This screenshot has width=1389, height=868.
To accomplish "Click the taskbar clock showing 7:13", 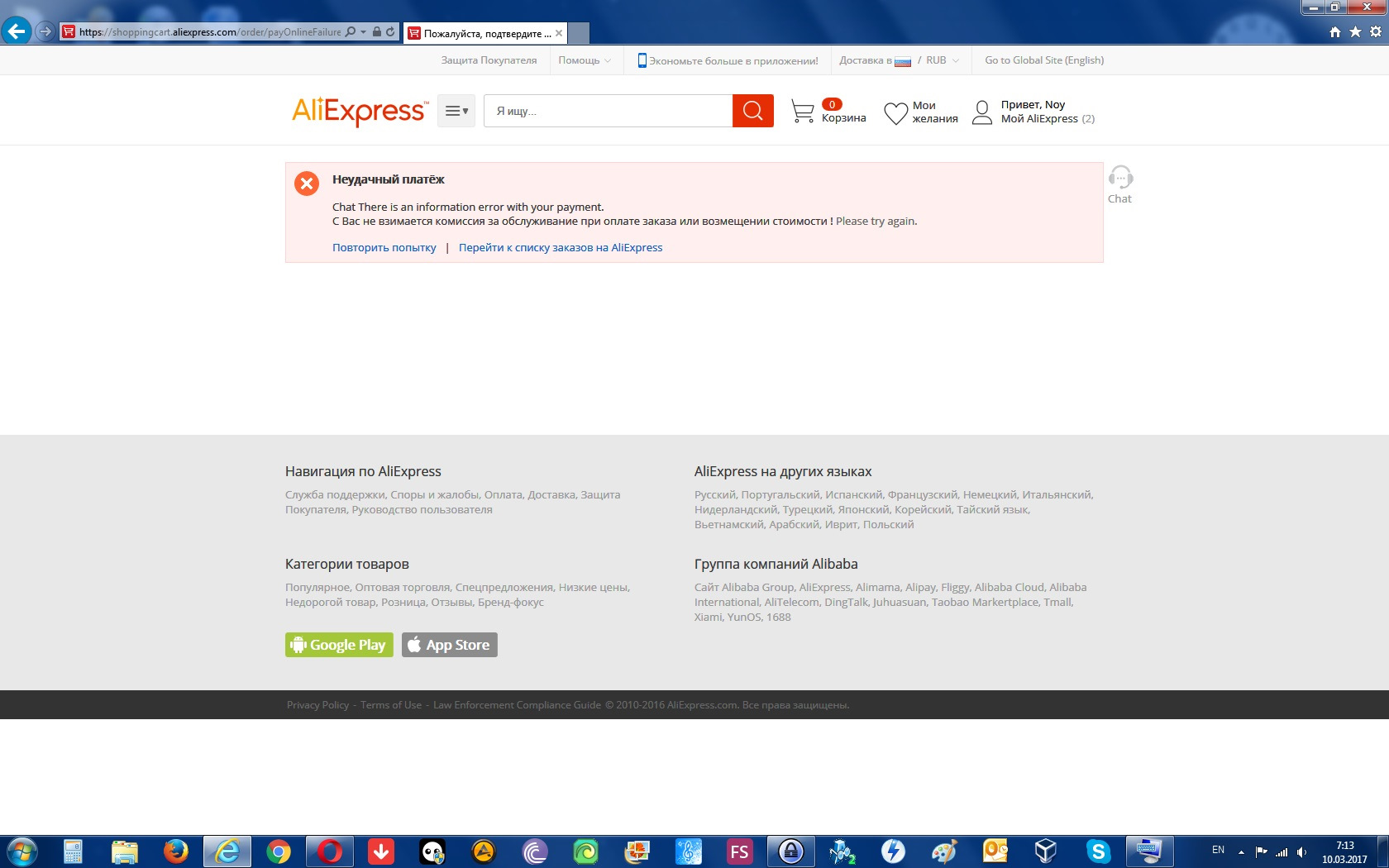I will 1345,852.
